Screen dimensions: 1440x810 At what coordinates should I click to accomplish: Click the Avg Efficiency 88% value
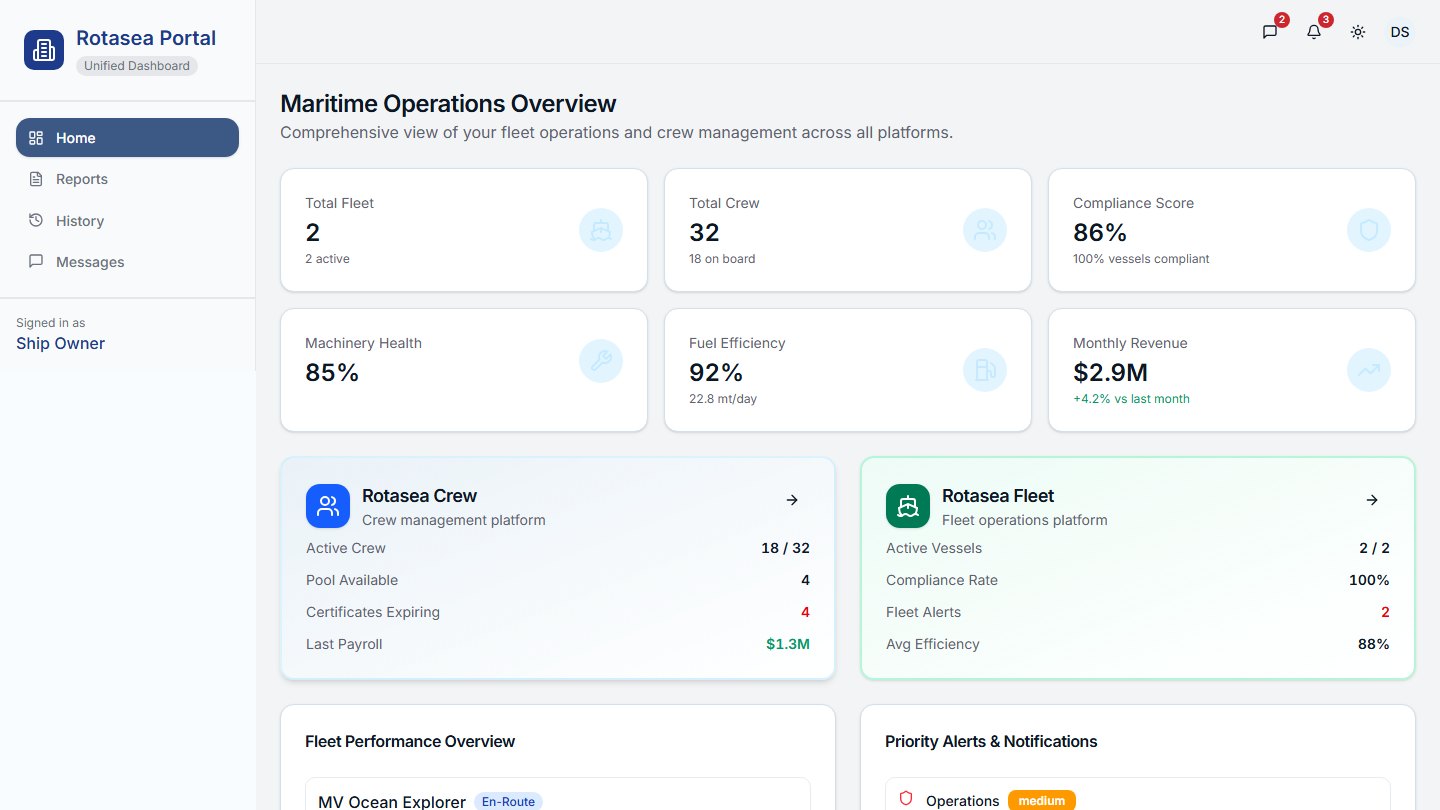point(1373,644)
